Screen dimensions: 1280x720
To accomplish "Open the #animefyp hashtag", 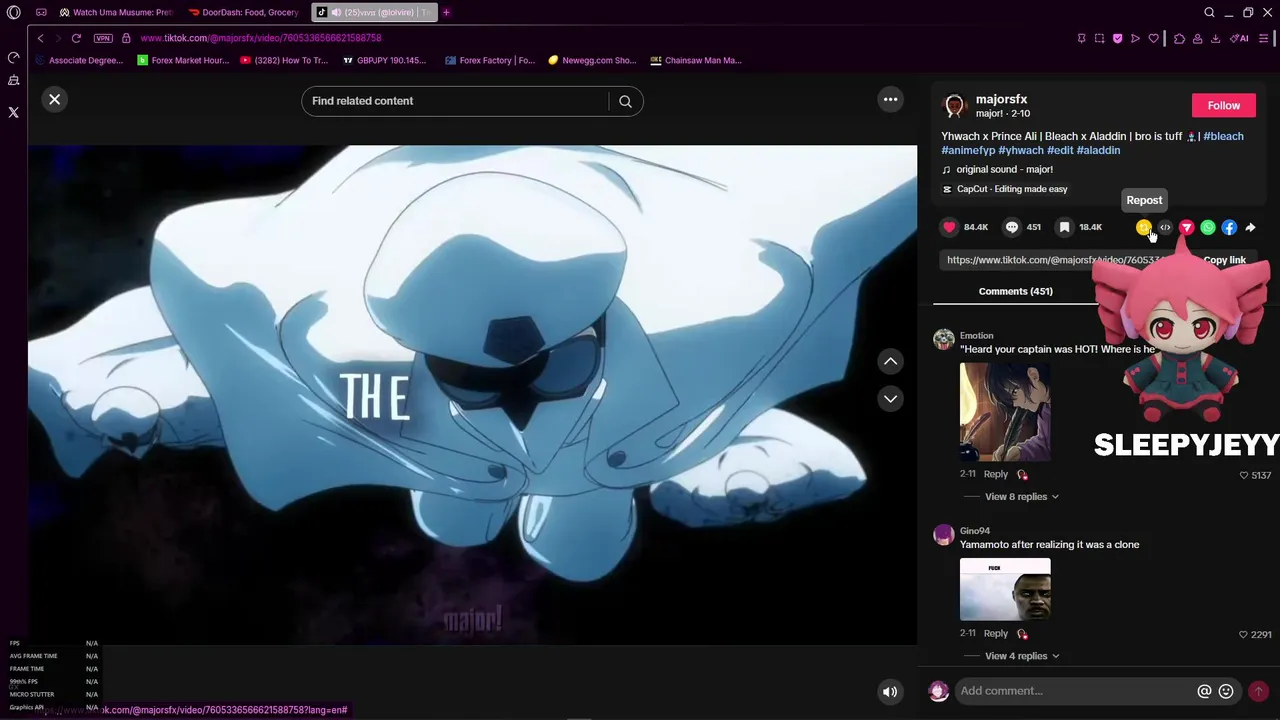I will tap(968, 150).
